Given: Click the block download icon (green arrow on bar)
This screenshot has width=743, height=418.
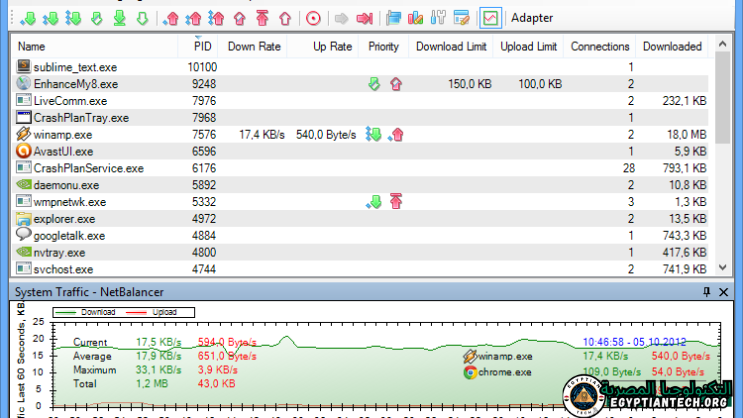Looking at the screenshot, I should [x=120, y=18].
